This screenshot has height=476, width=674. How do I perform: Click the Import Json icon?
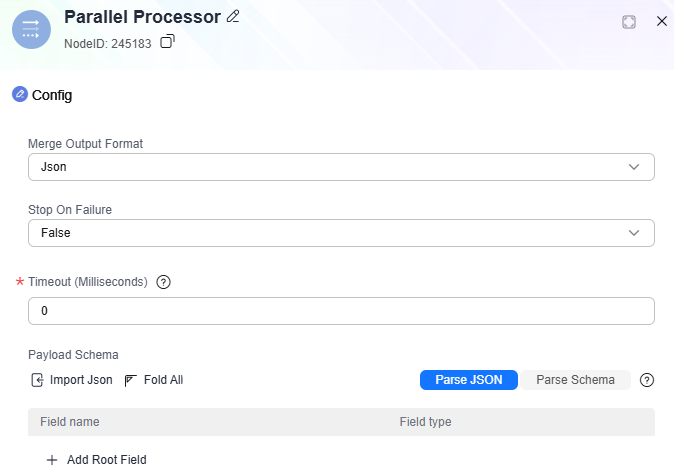(37, 380)
